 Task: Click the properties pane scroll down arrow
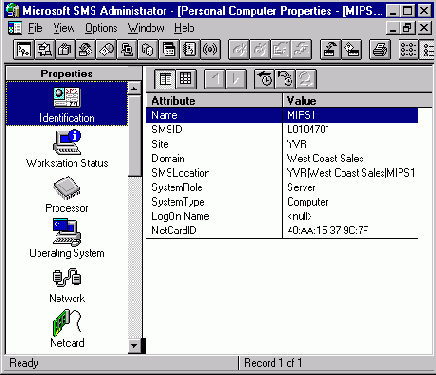point(134,346)
